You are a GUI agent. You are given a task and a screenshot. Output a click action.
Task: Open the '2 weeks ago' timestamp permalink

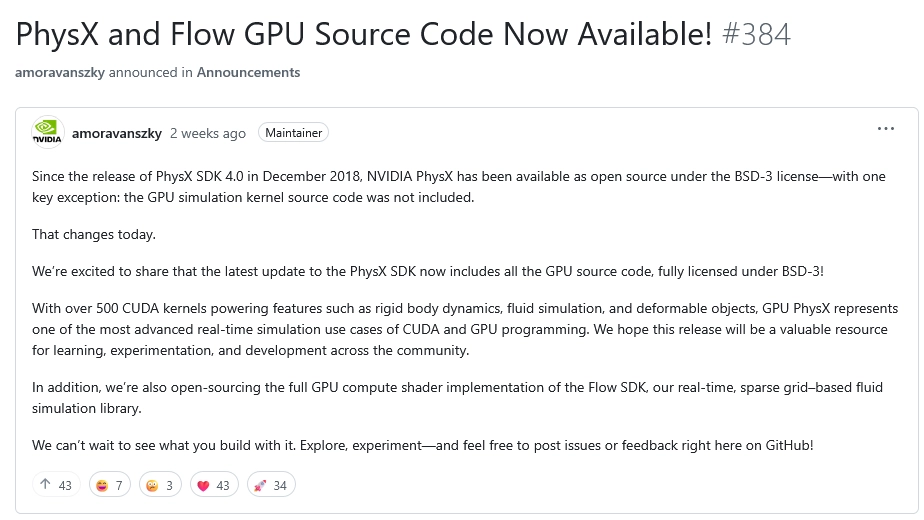click(207, 133)
